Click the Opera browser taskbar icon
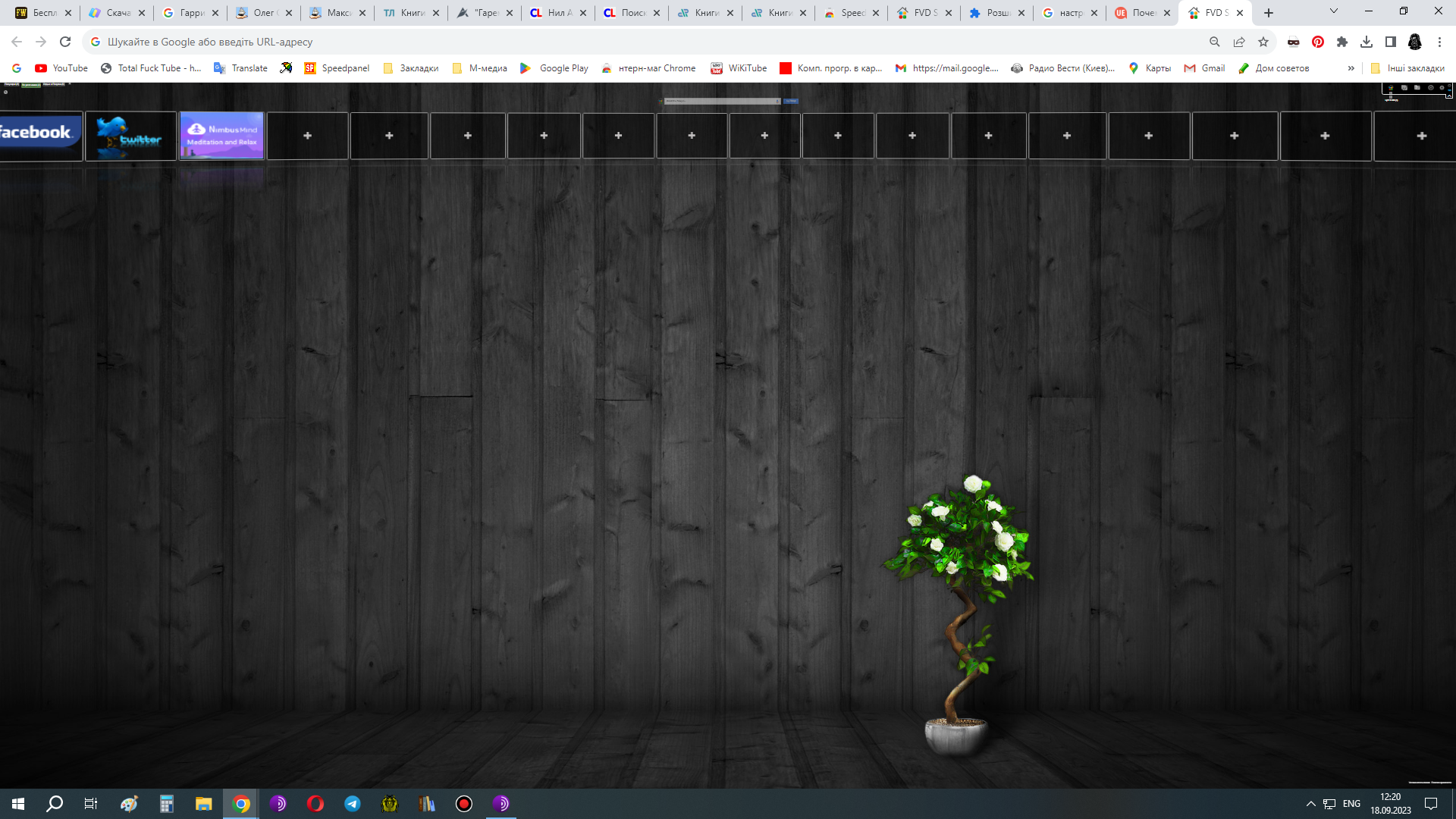The image size is (1456, 819). click(x=315, y=803)
